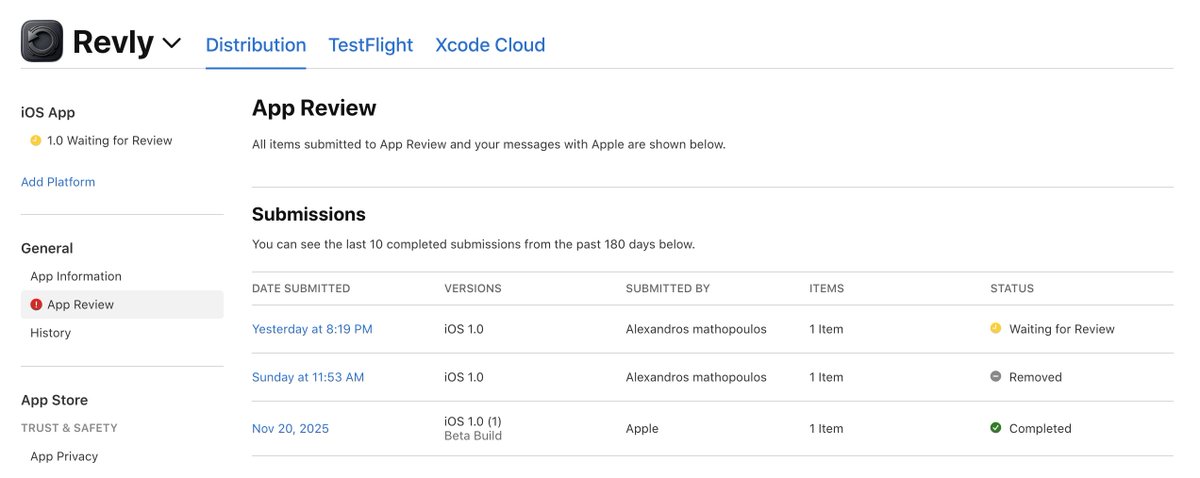Click the Add Platform link
This screenshot has height=478, width=1200.
coord(58,182)
